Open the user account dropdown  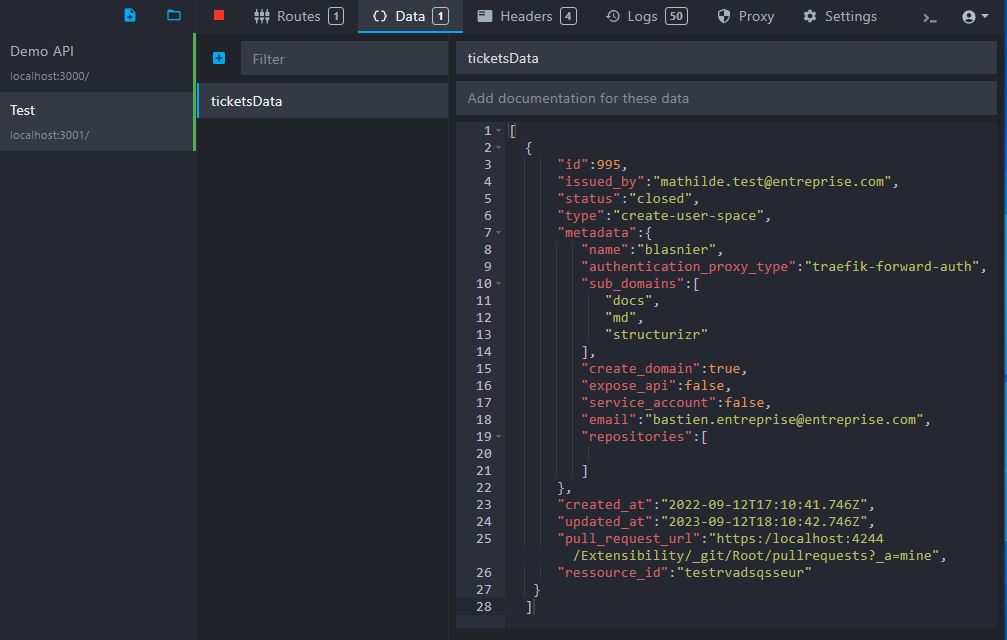coord(975,17)
